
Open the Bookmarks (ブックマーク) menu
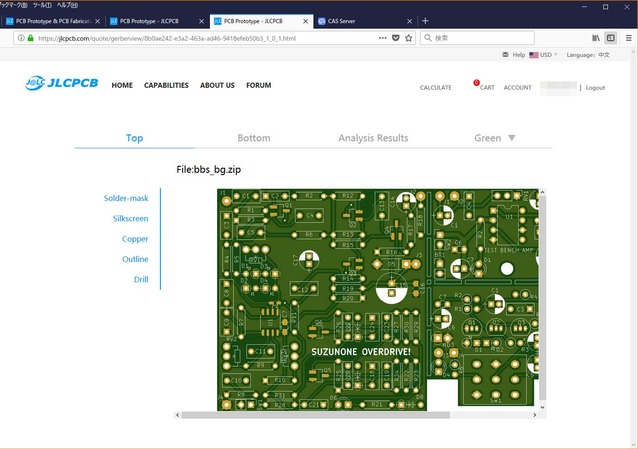point(13,5)
